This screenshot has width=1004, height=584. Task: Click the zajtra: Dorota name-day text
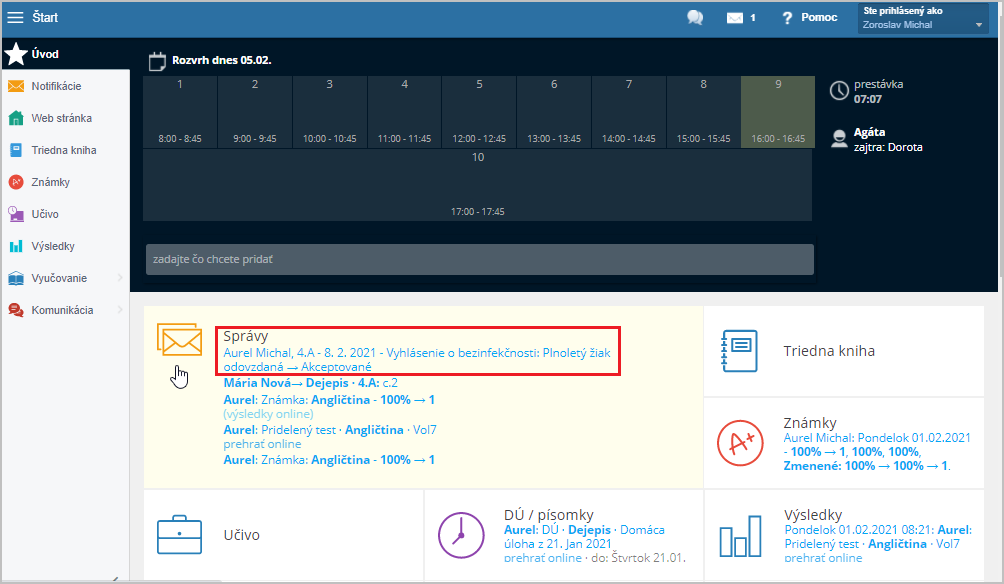[888, 147]
